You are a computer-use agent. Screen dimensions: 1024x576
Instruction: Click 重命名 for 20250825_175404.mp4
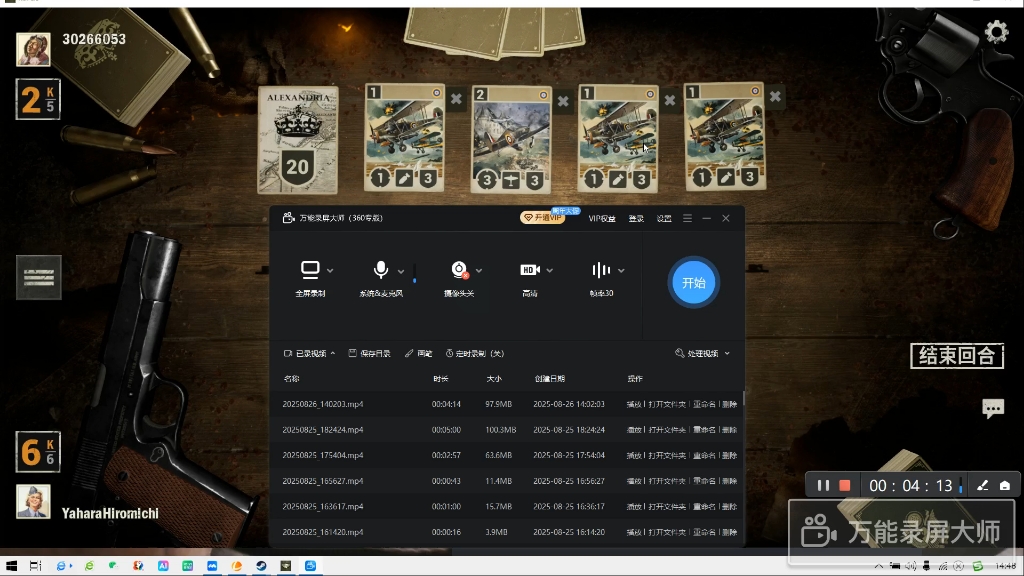click(x=704, y=455)
